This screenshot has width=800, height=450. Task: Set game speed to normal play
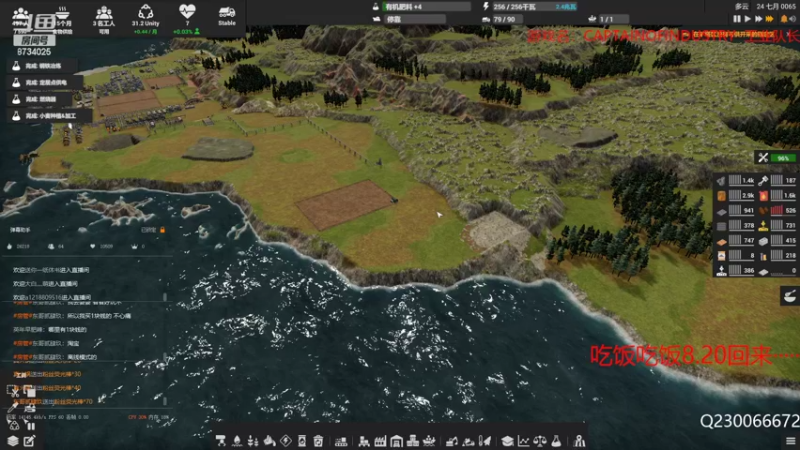coord(747,19)
